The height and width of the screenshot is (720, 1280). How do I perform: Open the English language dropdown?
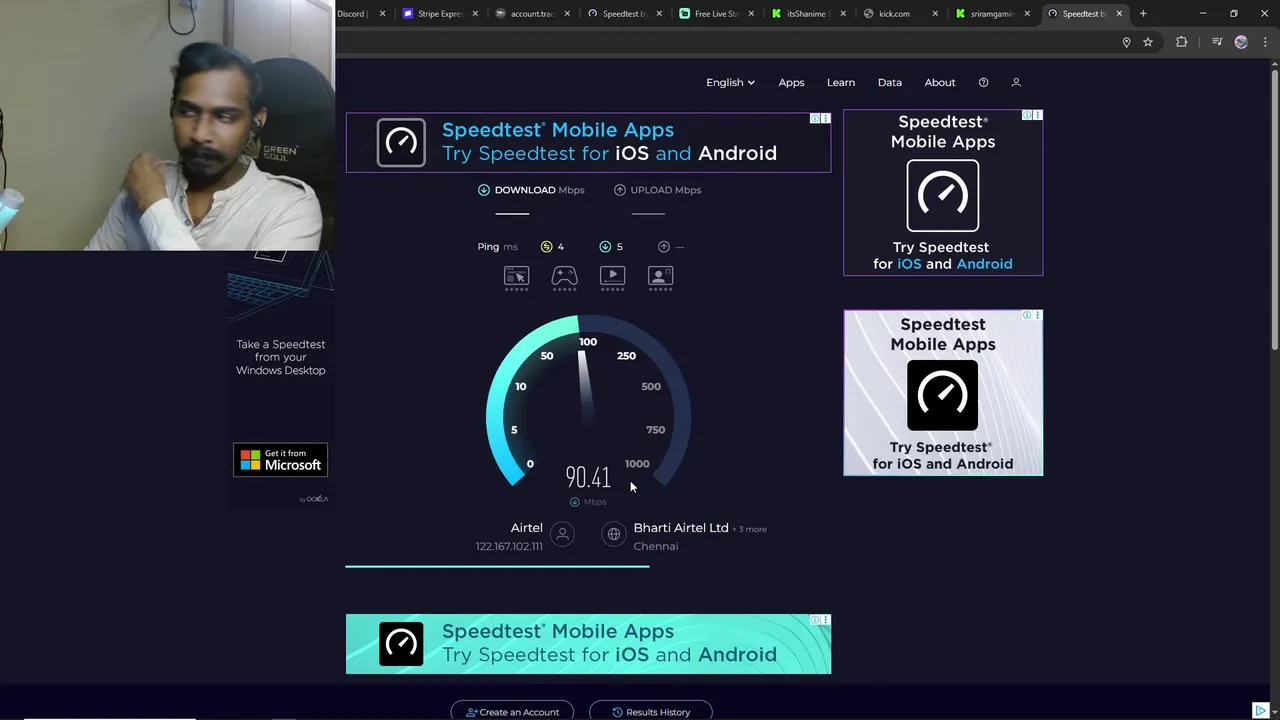[730, 82]
